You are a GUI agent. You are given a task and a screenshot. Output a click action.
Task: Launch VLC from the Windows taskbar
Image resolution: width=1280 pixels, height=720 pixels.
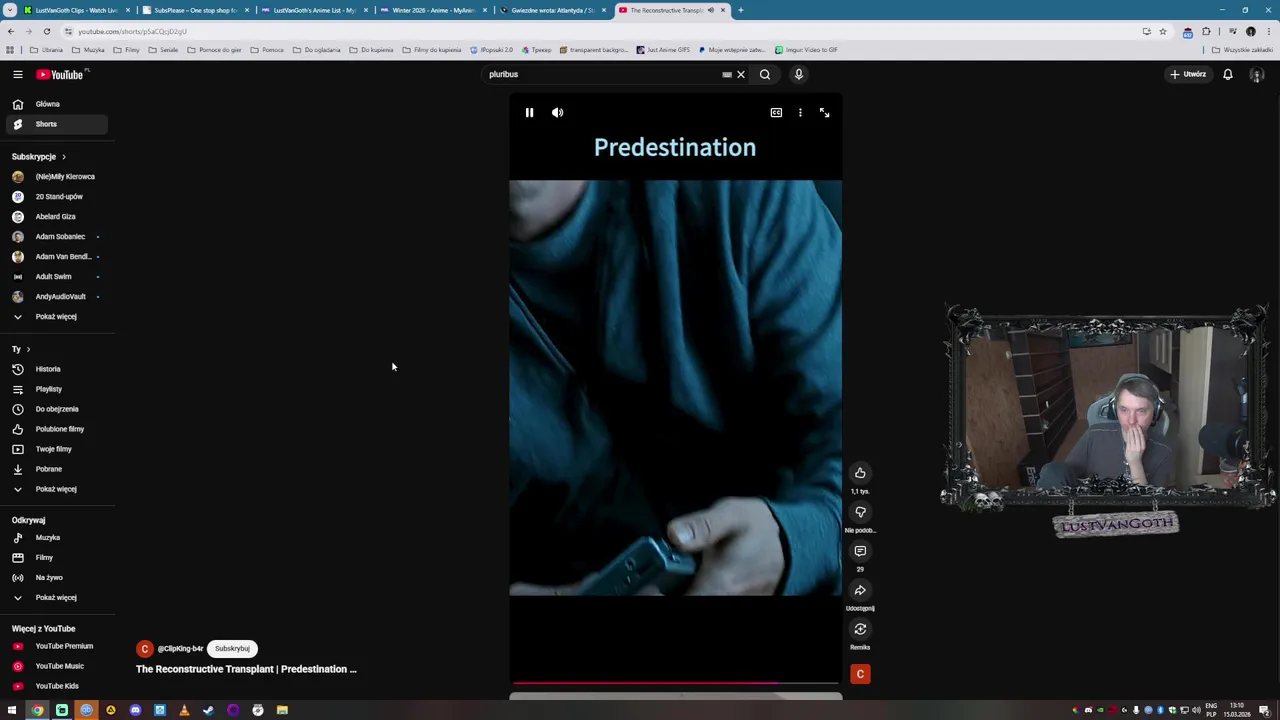pyautogui.click(x=184, y=710)
